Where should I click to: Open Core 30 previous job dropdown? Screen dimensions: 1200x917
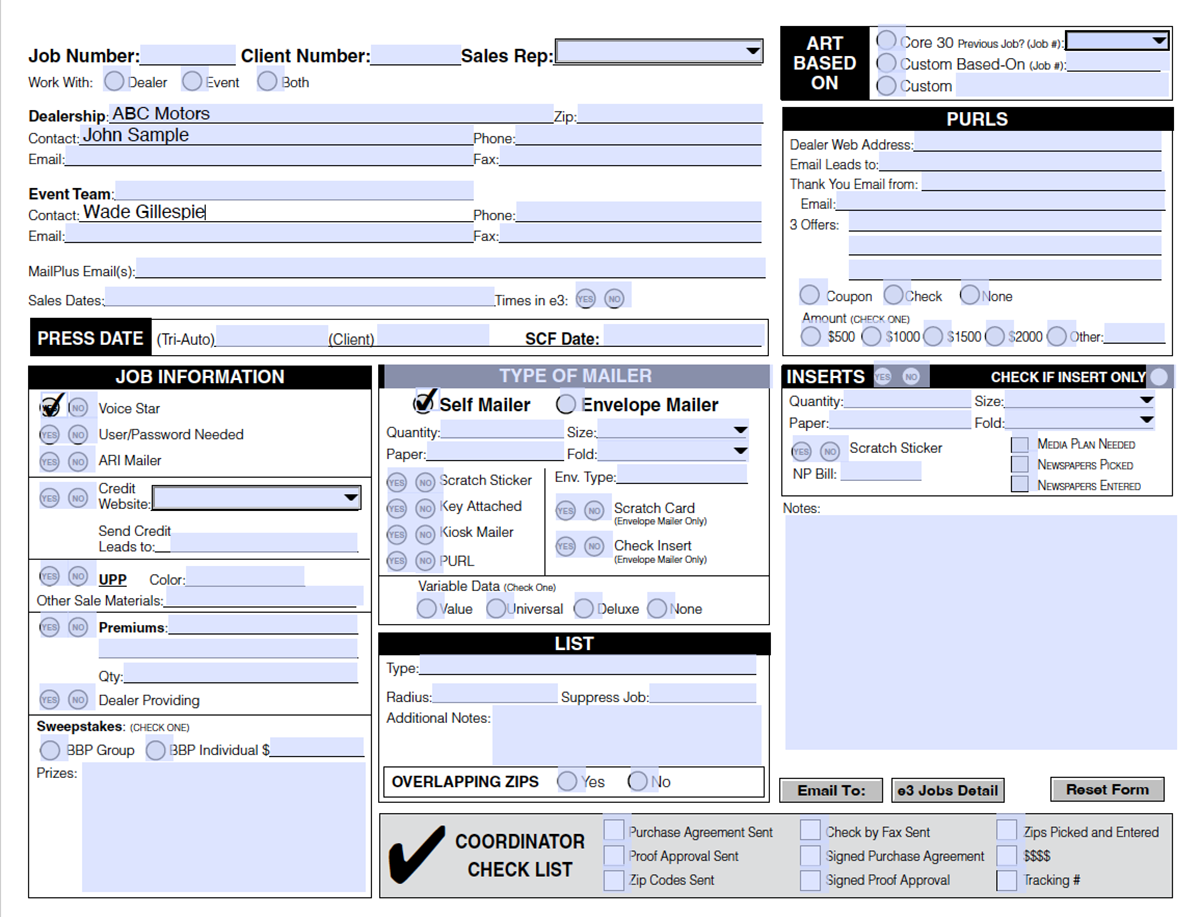[x=1117, y=41]
